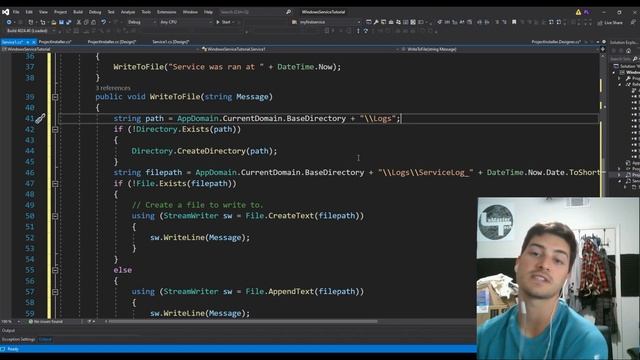The width and height of the screenshot is (640, 360).
Task: Click the bookmark toolbar icon
Action: tap(514, 22)
